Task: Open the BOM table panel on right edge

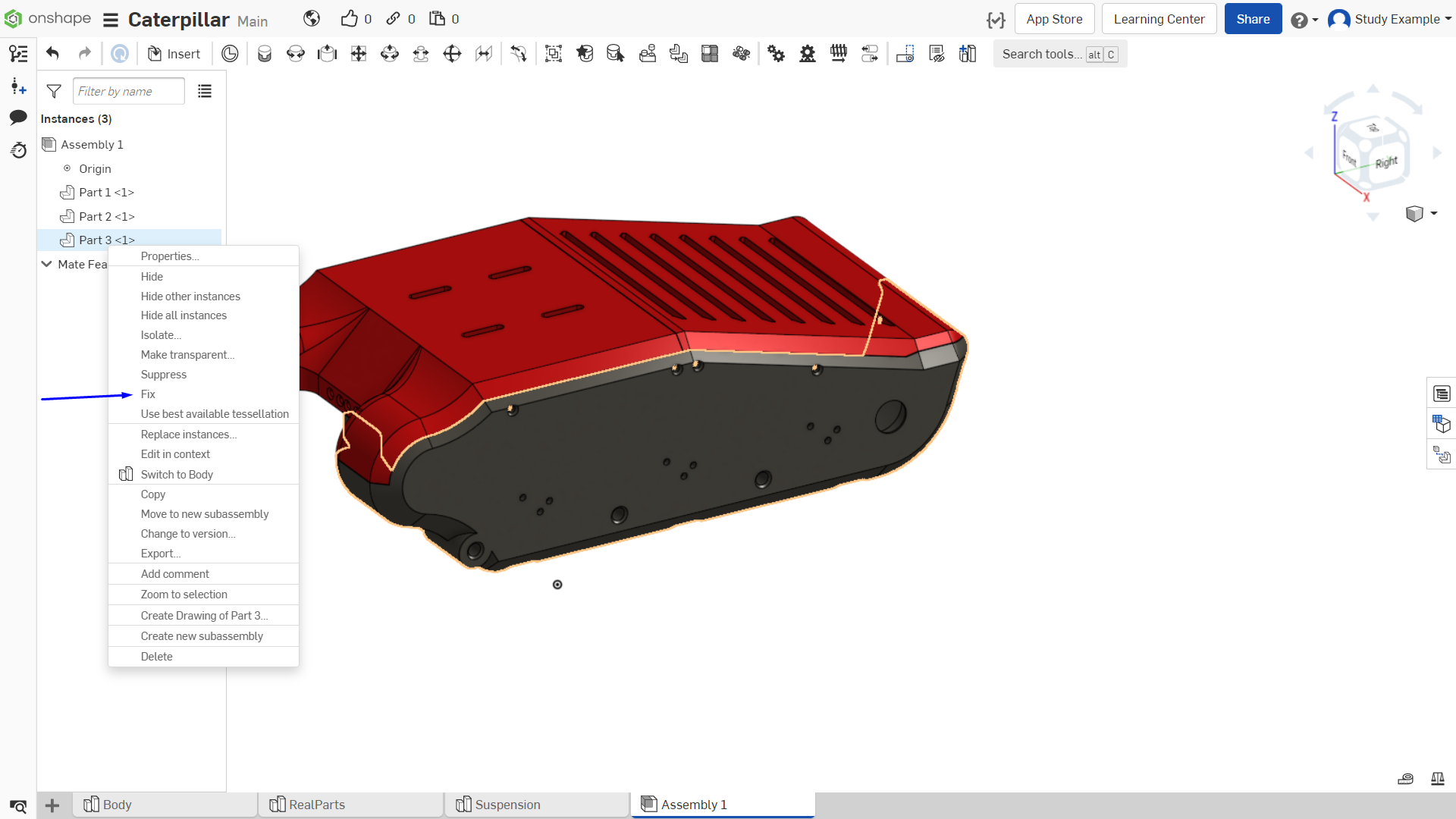Action: [1442, 394]
